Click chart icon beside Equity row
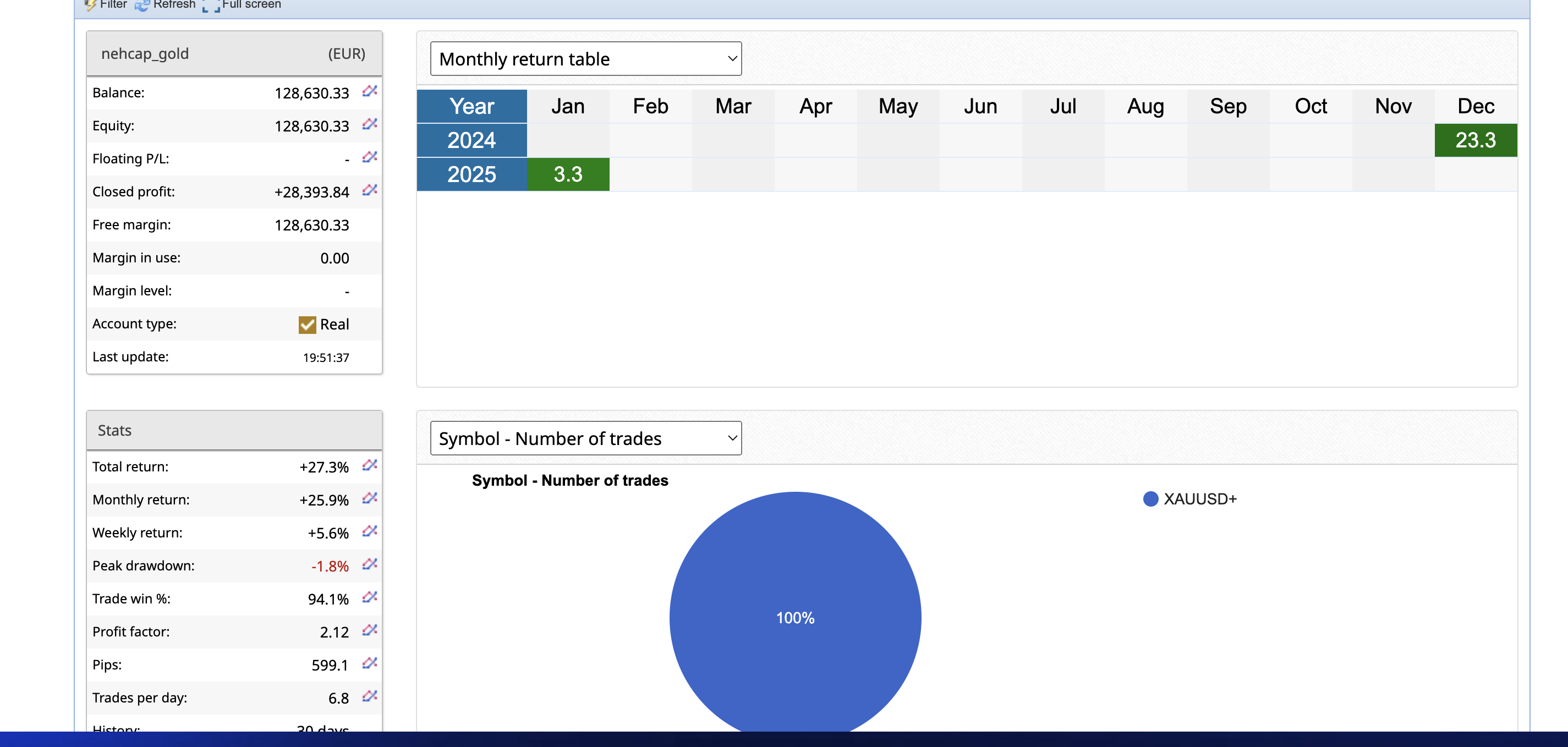The image size is (1568, 747). pos(370,124)
